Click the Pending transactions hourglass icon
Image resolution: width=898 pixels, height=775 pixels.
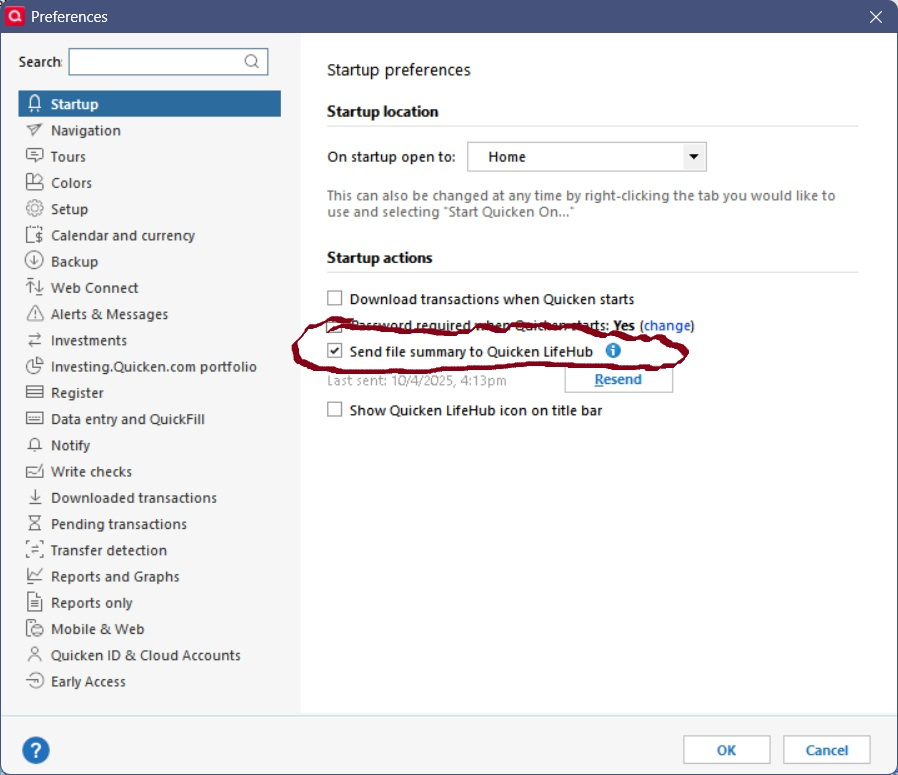coord(34,523)
